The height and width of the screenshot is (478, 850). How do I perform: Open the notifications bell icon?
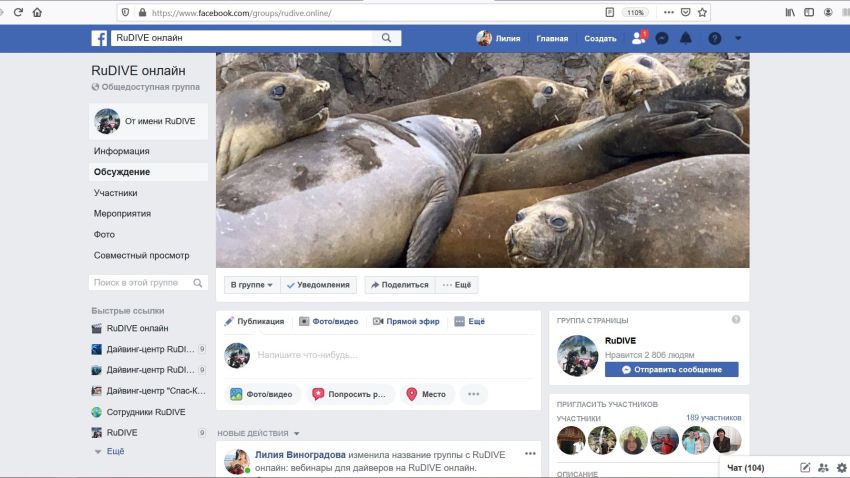coord(686,38)
